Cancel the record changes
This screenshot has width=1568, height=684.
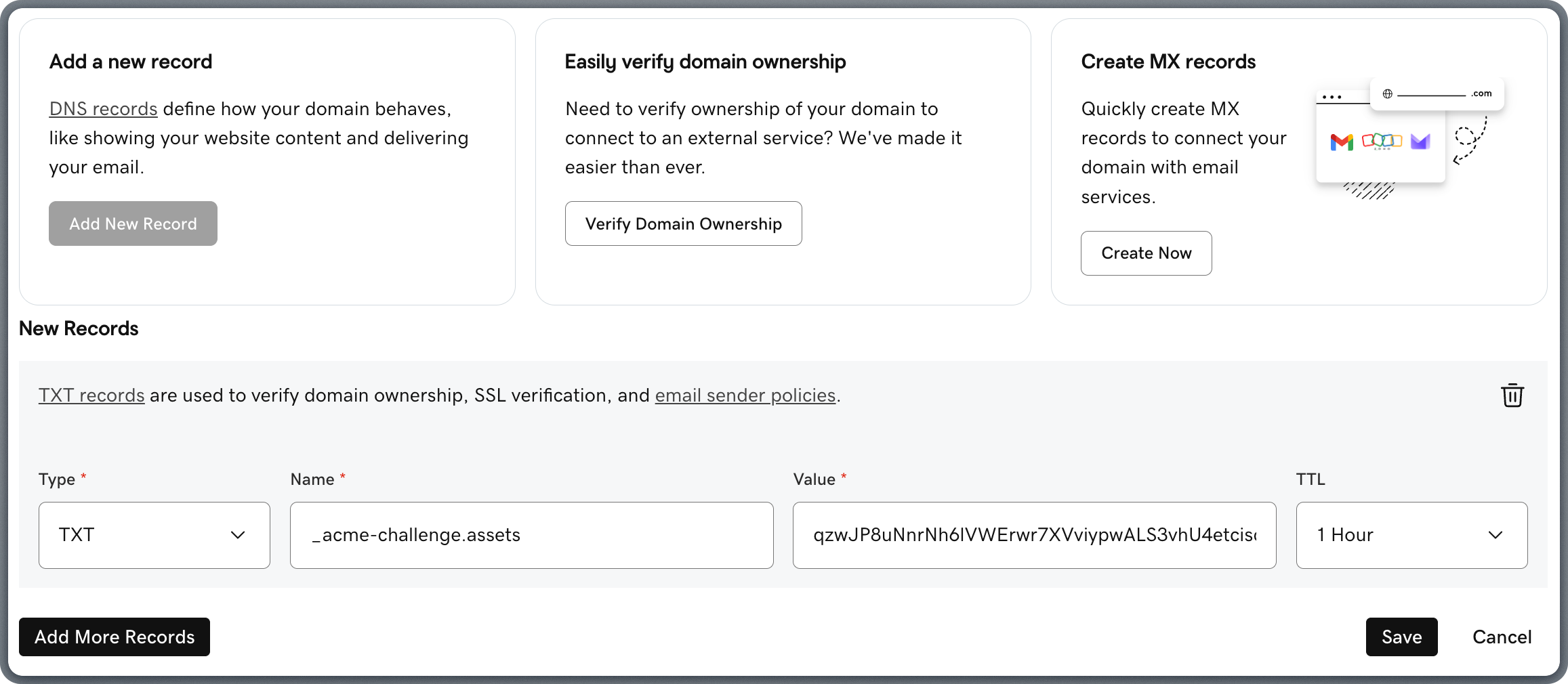tap(1502, 637)
